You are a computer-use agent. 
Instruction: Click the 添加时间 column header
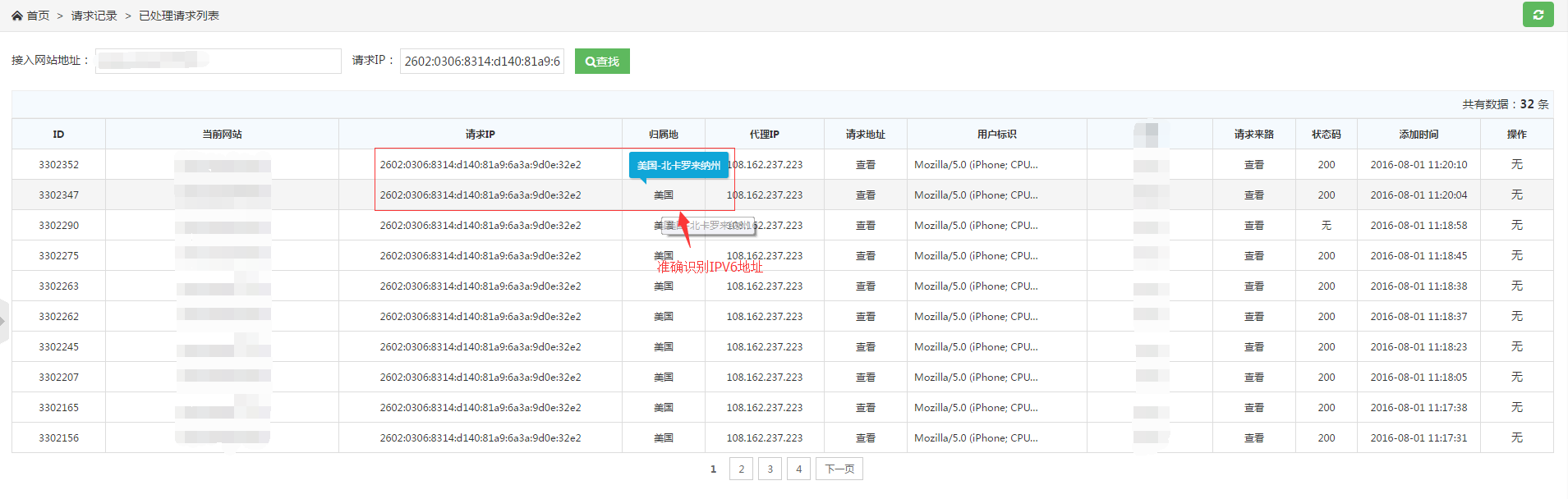[x=1419, y=135]
